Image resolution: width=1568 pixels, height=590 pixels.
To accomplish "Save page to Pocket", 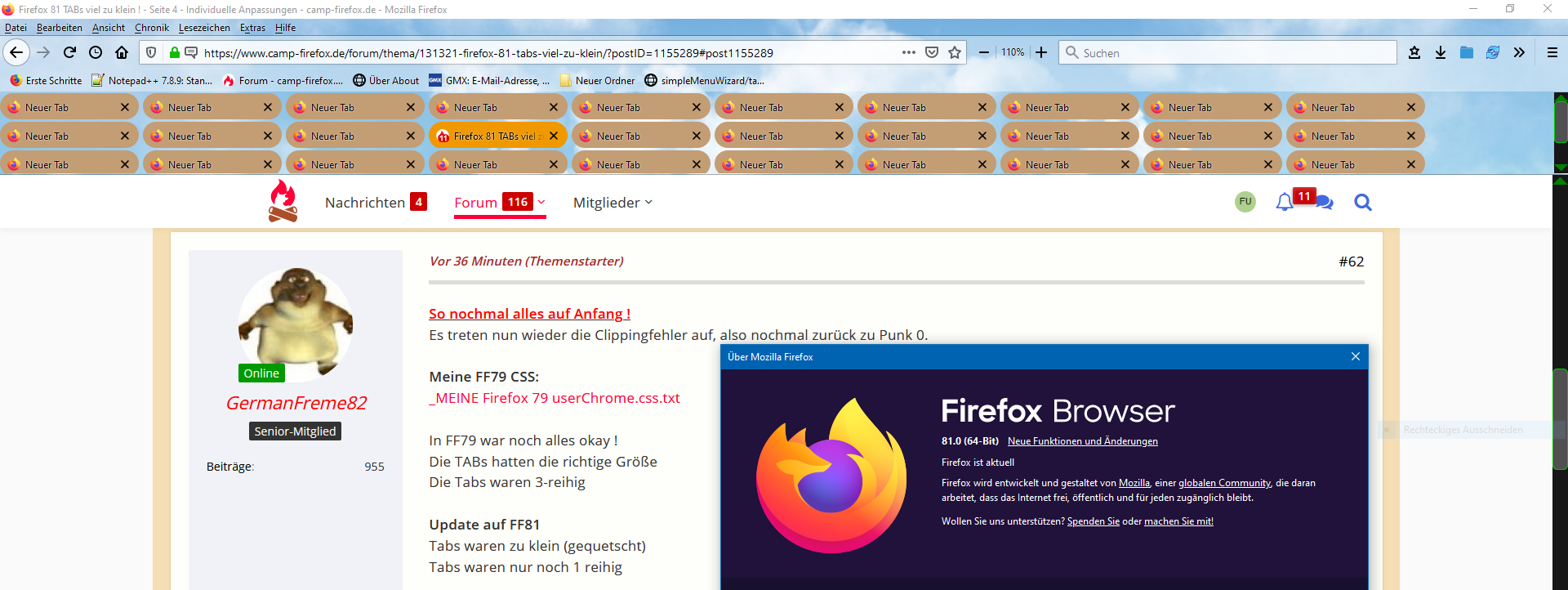I will (x=932, y=52).
